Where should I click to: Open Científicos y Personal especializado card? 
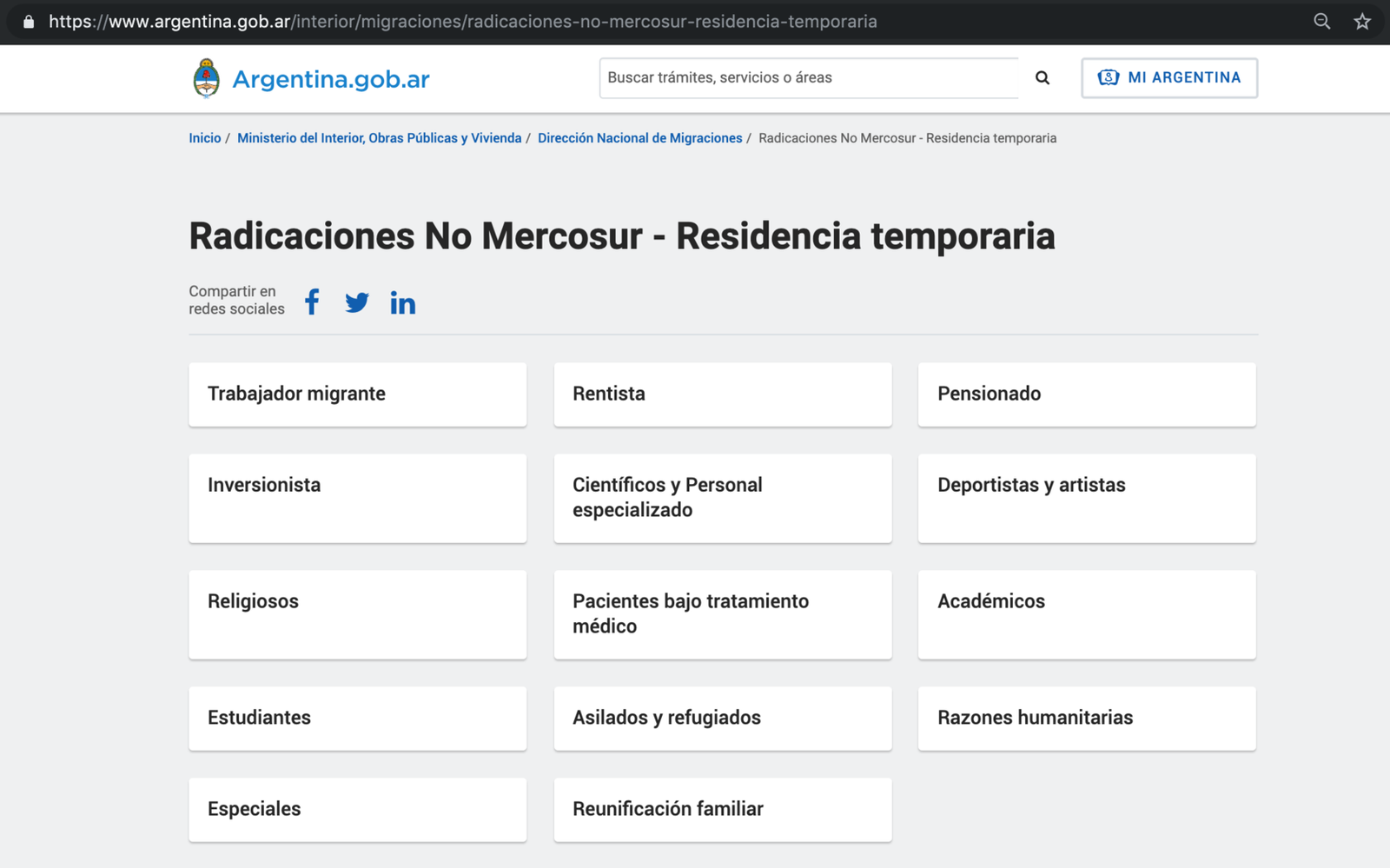(x=723, y=498)
